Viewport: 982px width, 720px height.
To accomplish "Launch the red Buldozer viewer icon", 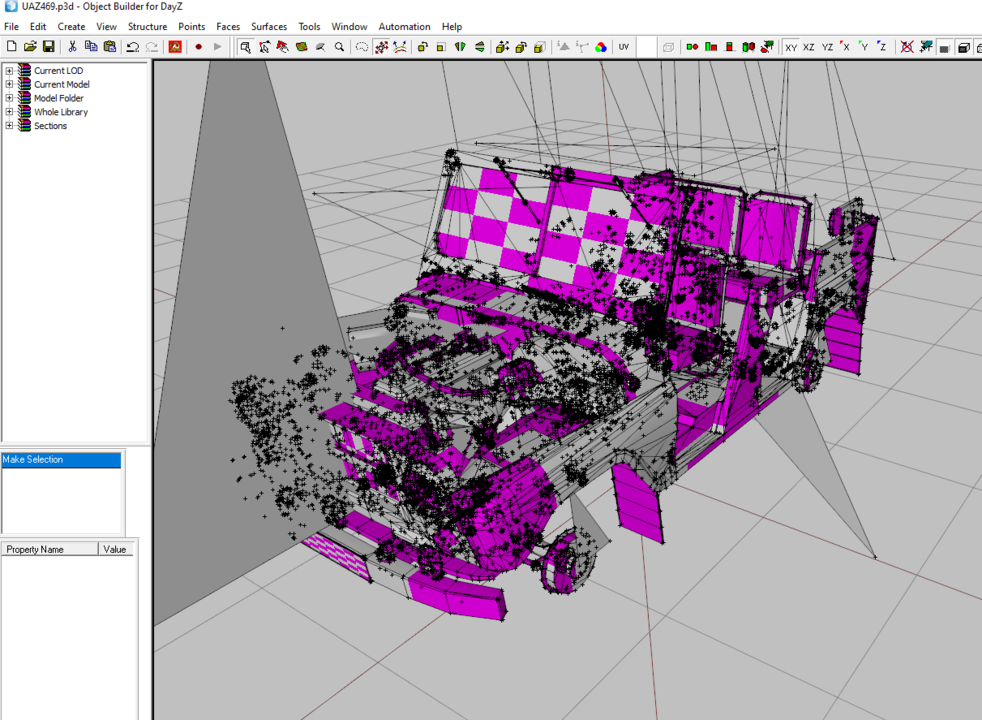I will [x=175, y=47].
